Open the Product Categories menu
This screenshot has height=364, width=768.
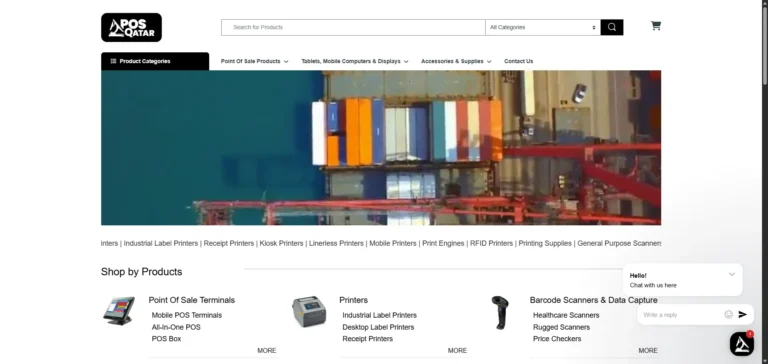coord(155,61)
